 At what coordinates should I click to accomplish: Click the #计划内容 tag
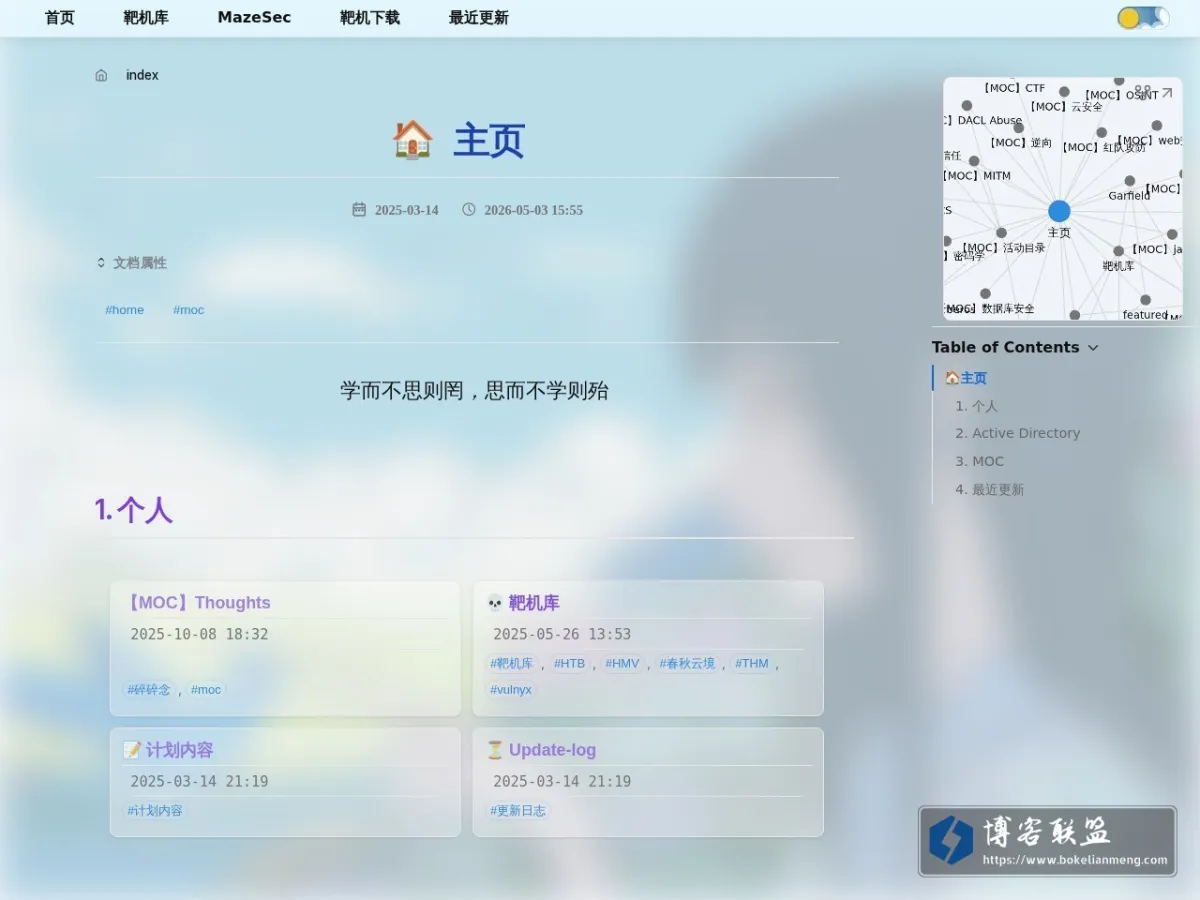point(155,811)
